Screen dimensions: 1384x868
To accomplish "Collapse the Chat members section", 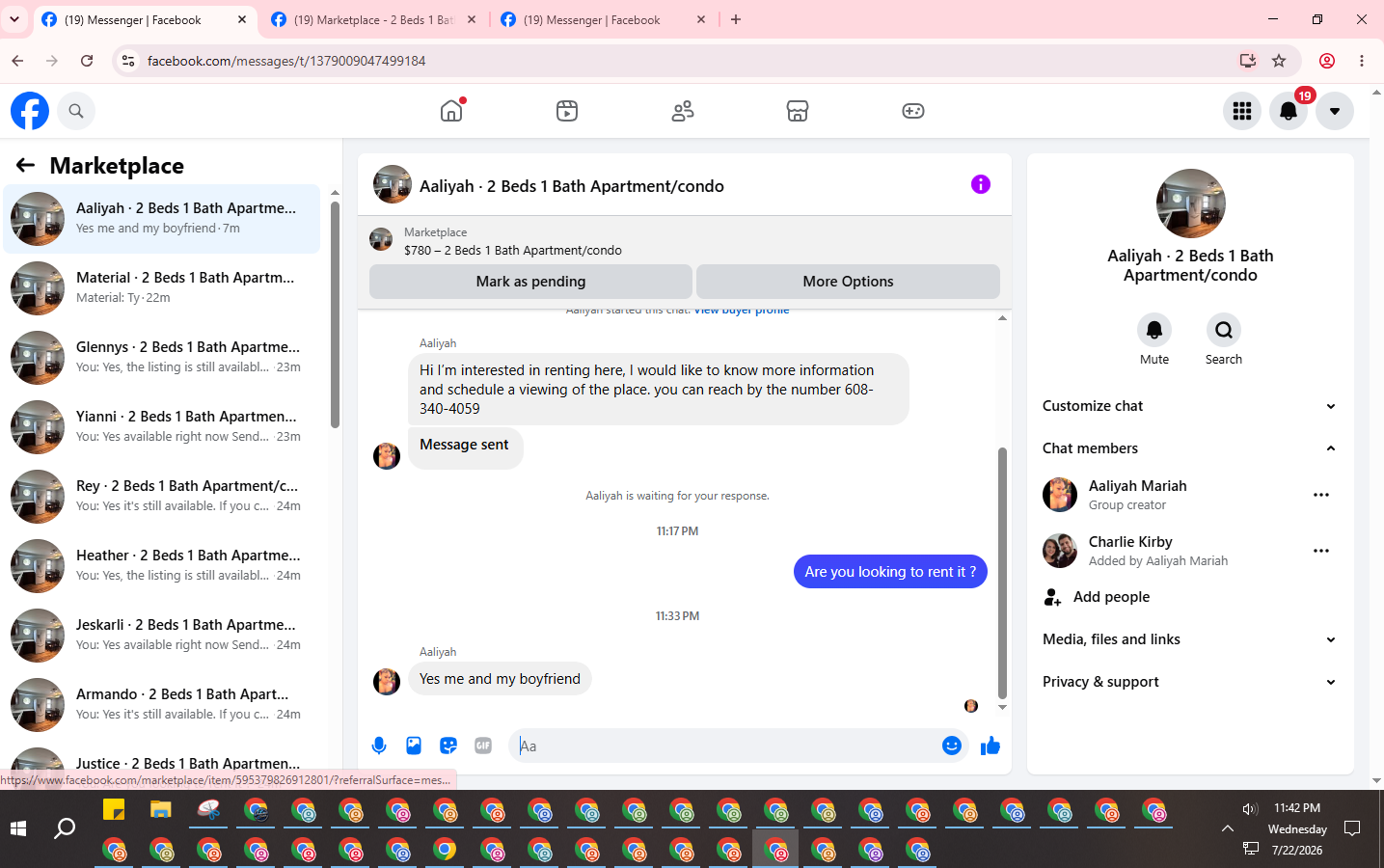I will pos(1190,448).
